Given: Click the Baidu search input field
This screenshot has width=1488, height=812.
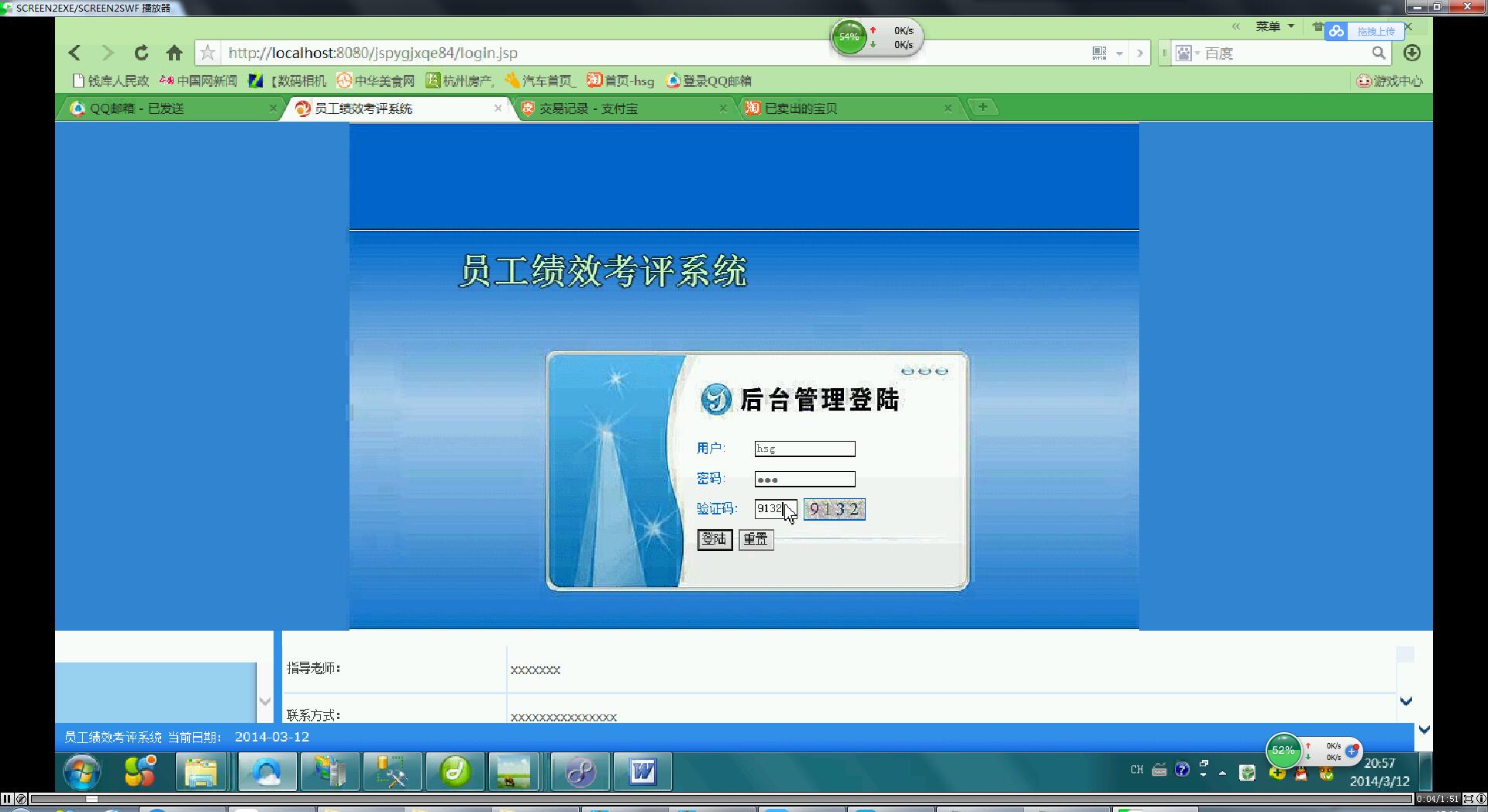Looking at the screenshot, I should click(1285, 53).
